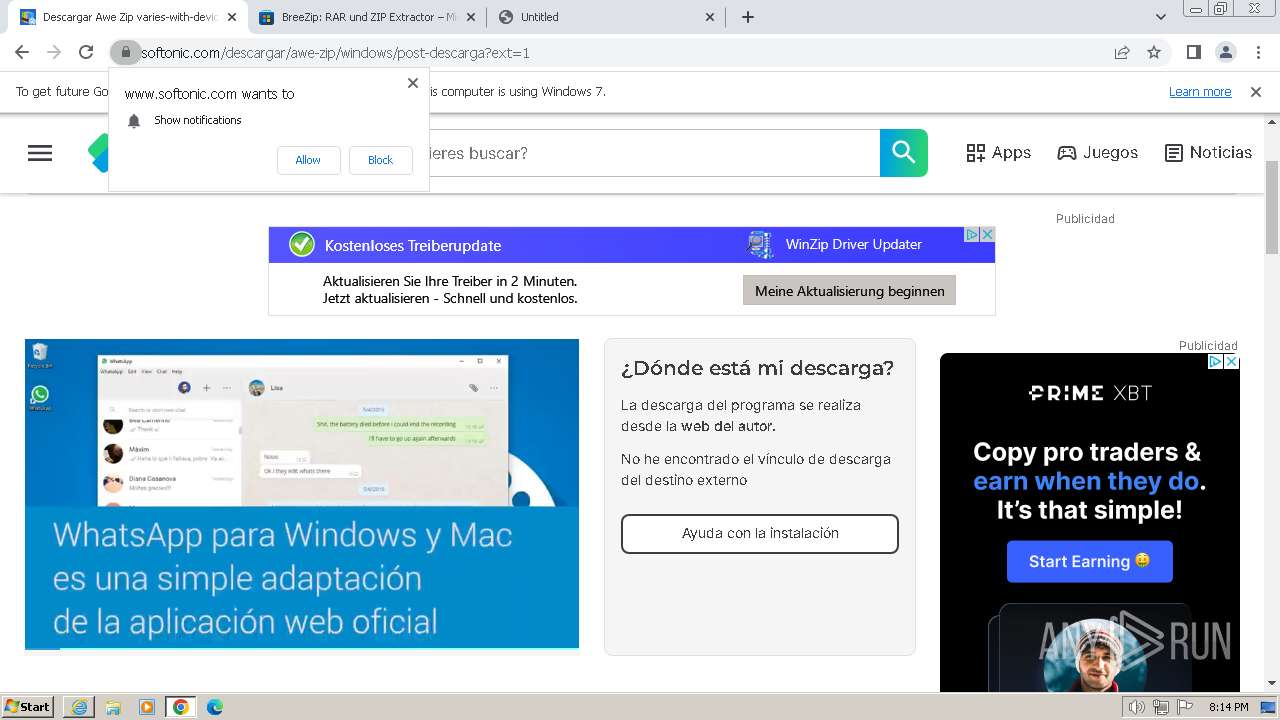Block notifications from softonic.com
Viewport: 1280px width, 720px height.
pos(380,160)
